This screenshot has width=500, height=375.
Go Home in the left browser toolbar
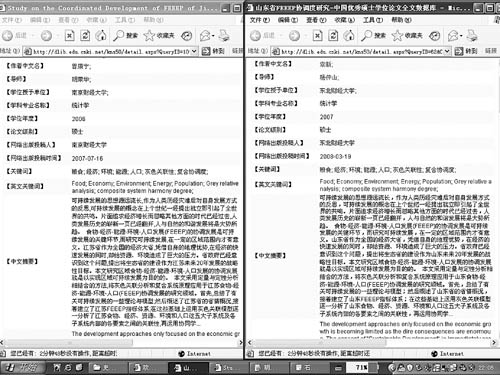(101, 35)
